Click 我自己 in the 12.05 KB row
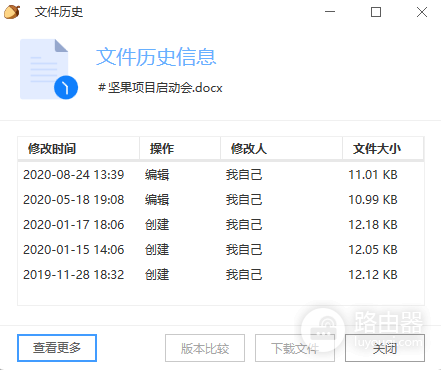 click(x=244, y=250)
